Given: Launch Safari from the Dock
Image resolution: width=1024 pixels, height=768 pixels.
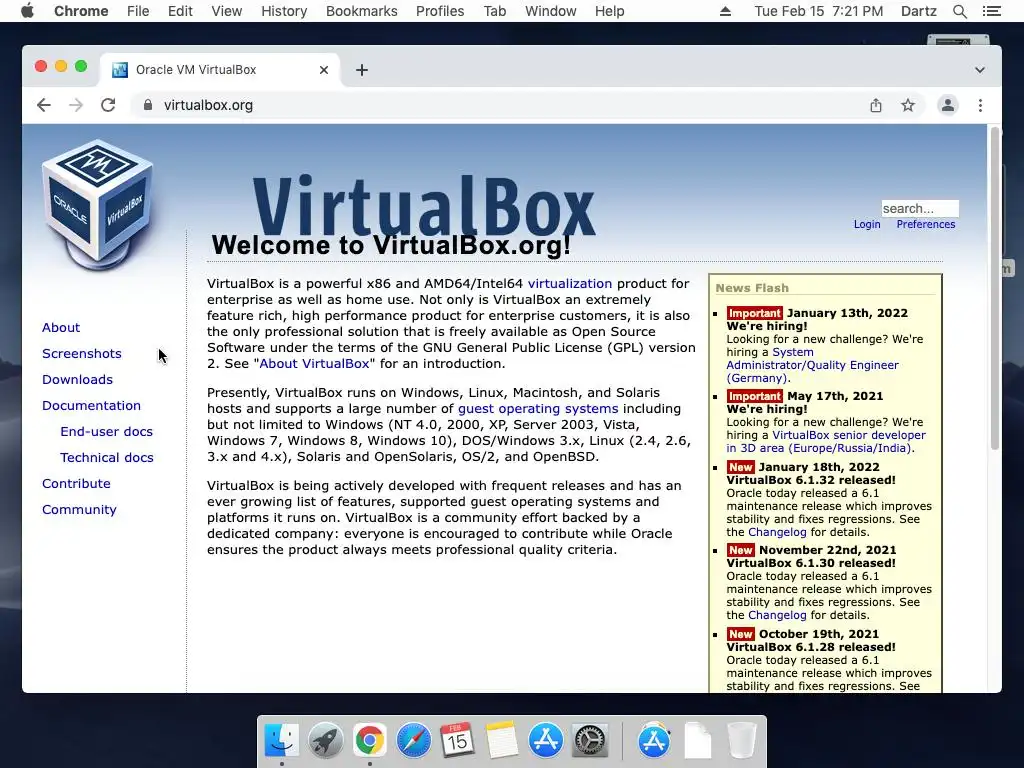Looking at the screenshot, I should pos(413,741).
